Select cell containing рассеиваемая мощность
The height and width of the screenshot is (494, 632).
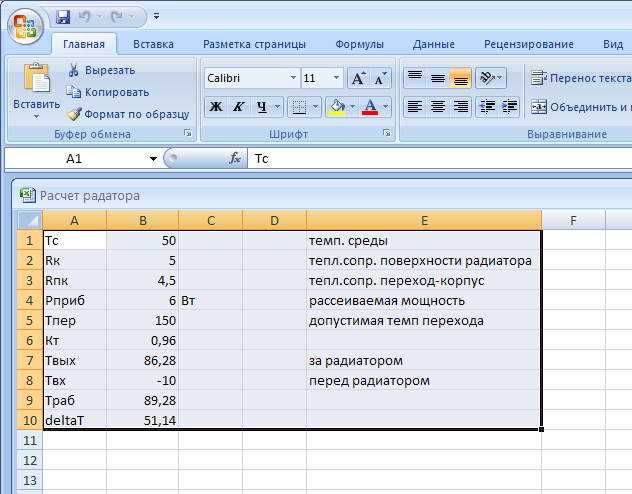[424, 301]
